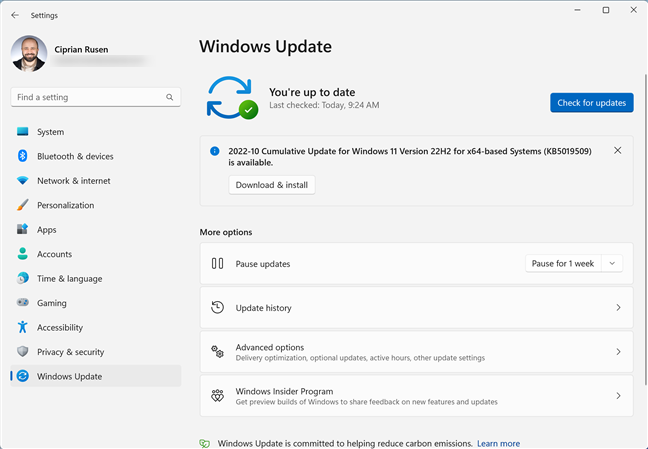Open Windows Insider Program chevron
Viewport: 648px width, 449px height.
pyautogui.click(x=618, y=396)
